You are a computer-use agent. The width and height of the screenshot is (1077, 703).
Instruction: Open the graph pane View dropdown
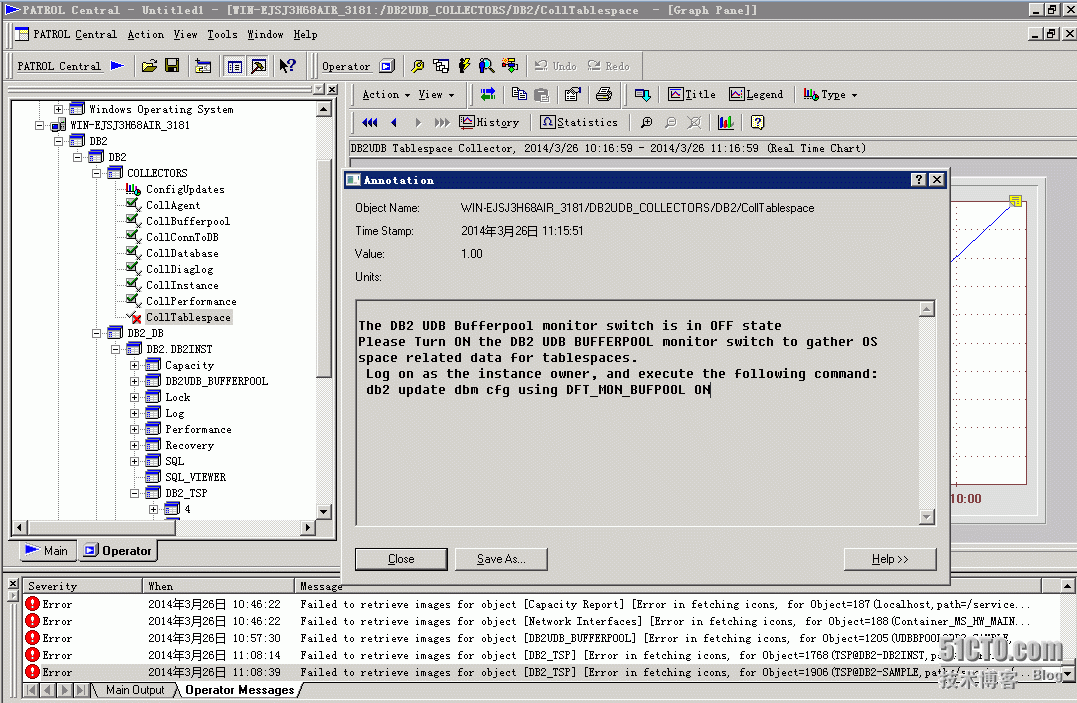coord(436,94)
